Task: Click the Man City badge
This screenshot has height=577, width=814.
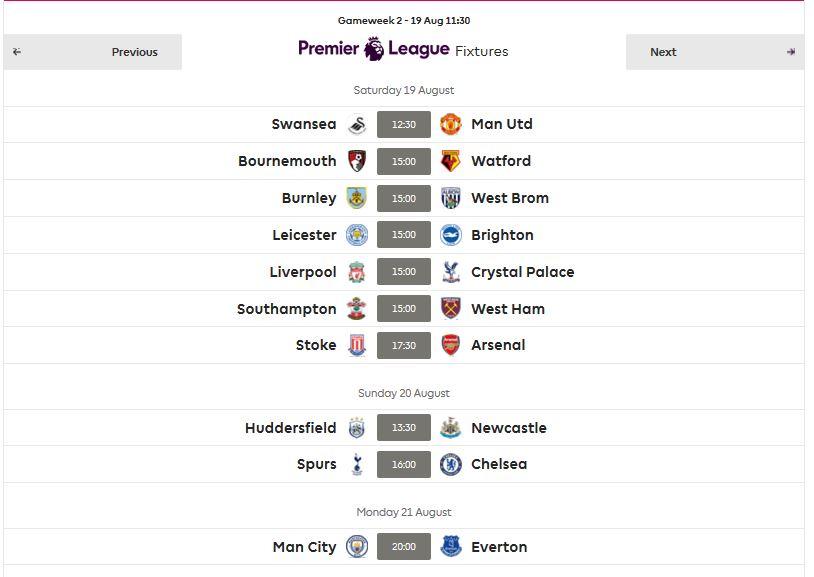Action: pos(357,547)
